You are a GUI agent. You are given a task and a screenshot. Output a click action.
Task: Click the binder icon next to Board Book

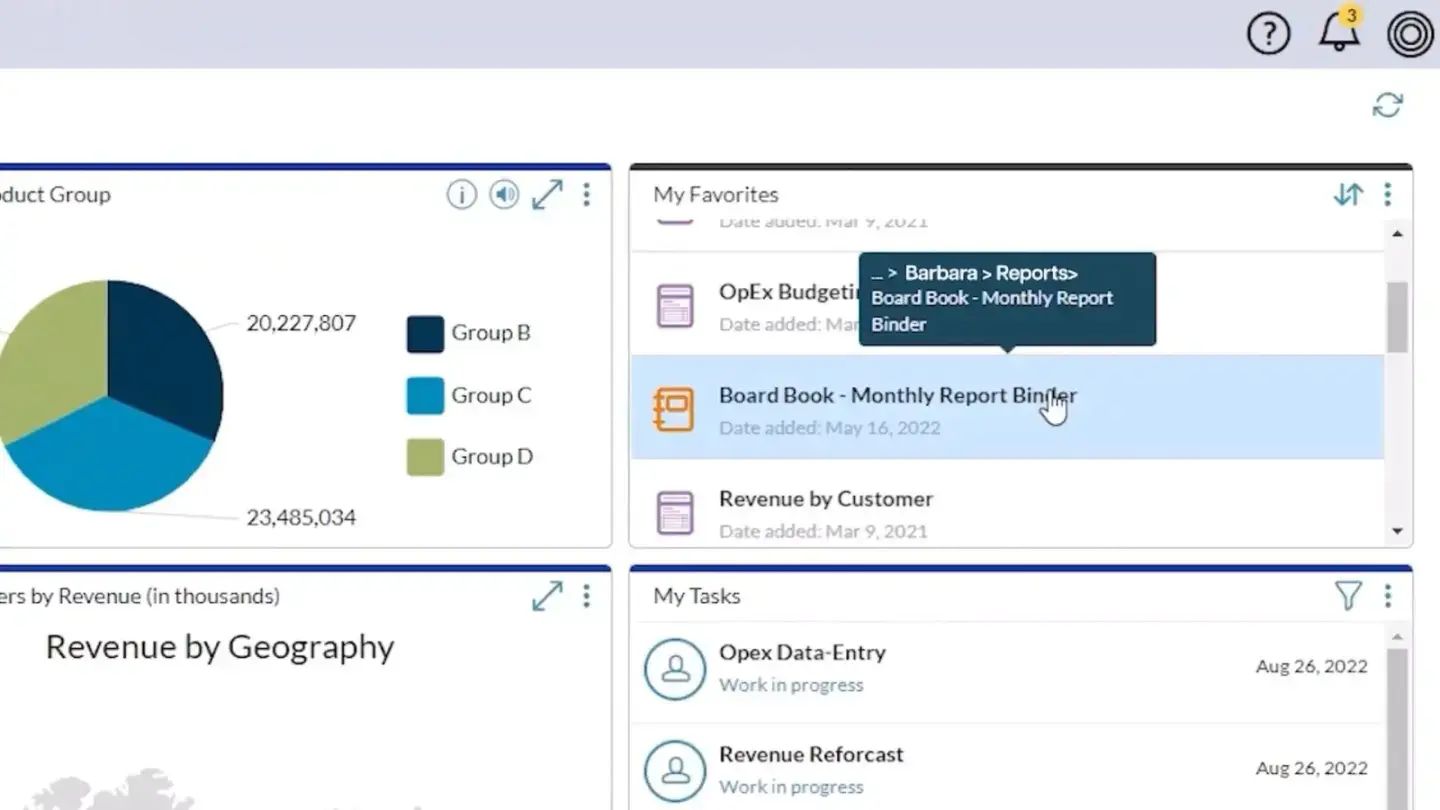click(675, 407)
